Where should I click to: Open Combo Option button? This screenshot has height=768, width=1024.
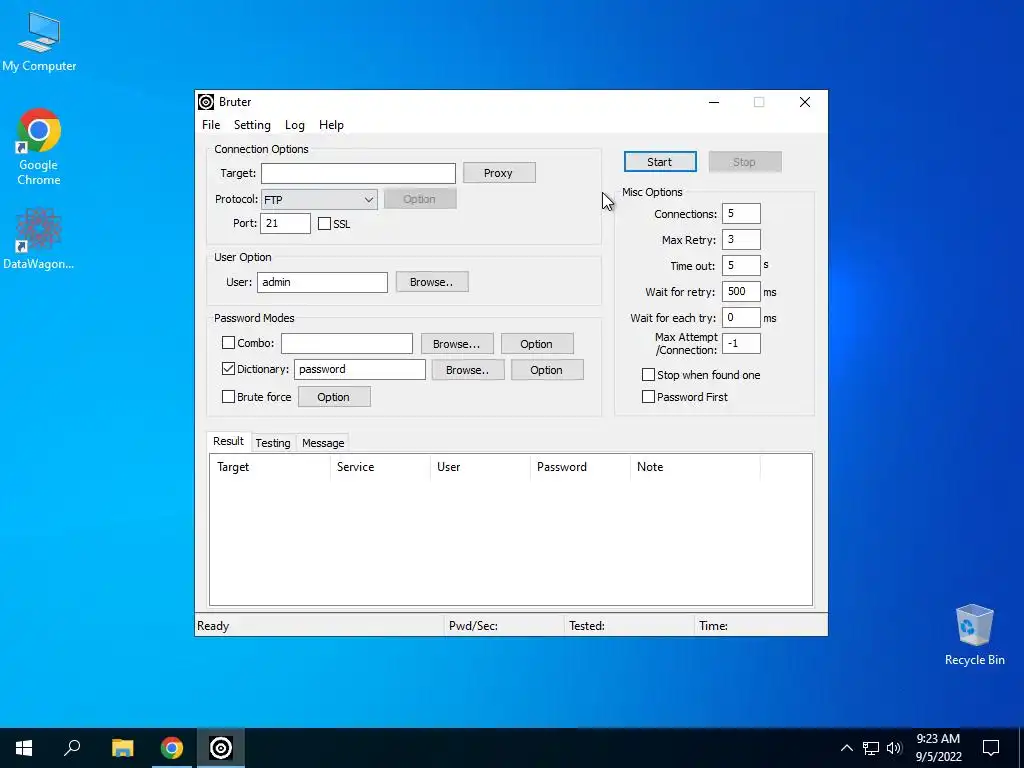537,344
